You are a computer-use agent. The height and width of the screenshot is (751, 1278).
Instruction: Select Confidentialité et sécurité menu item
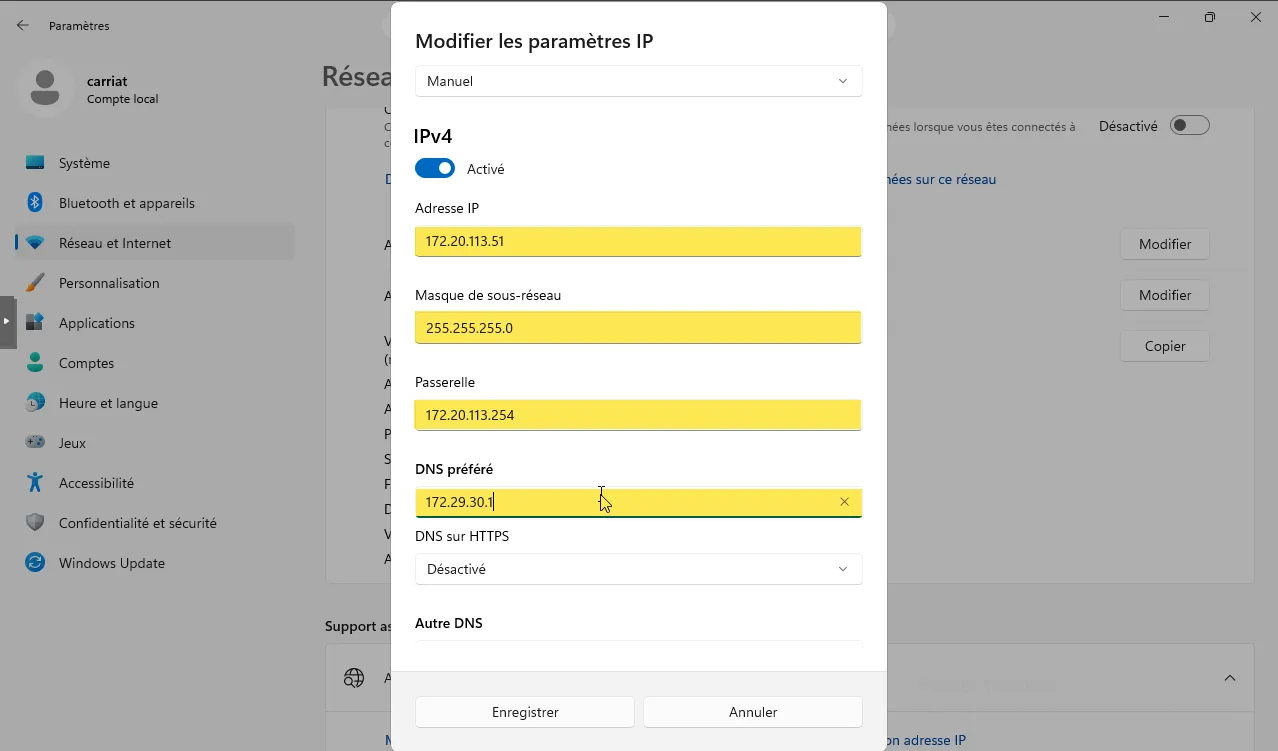[137, 523]
